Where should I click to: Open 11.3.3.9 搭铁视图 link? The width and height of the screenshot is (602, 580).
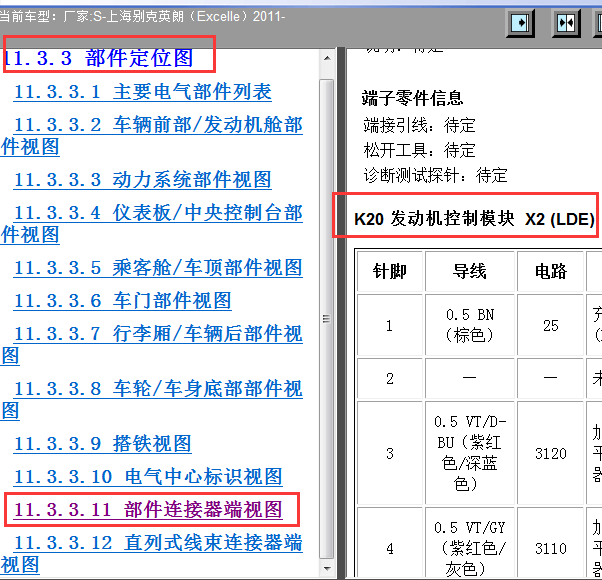[103, 444]
